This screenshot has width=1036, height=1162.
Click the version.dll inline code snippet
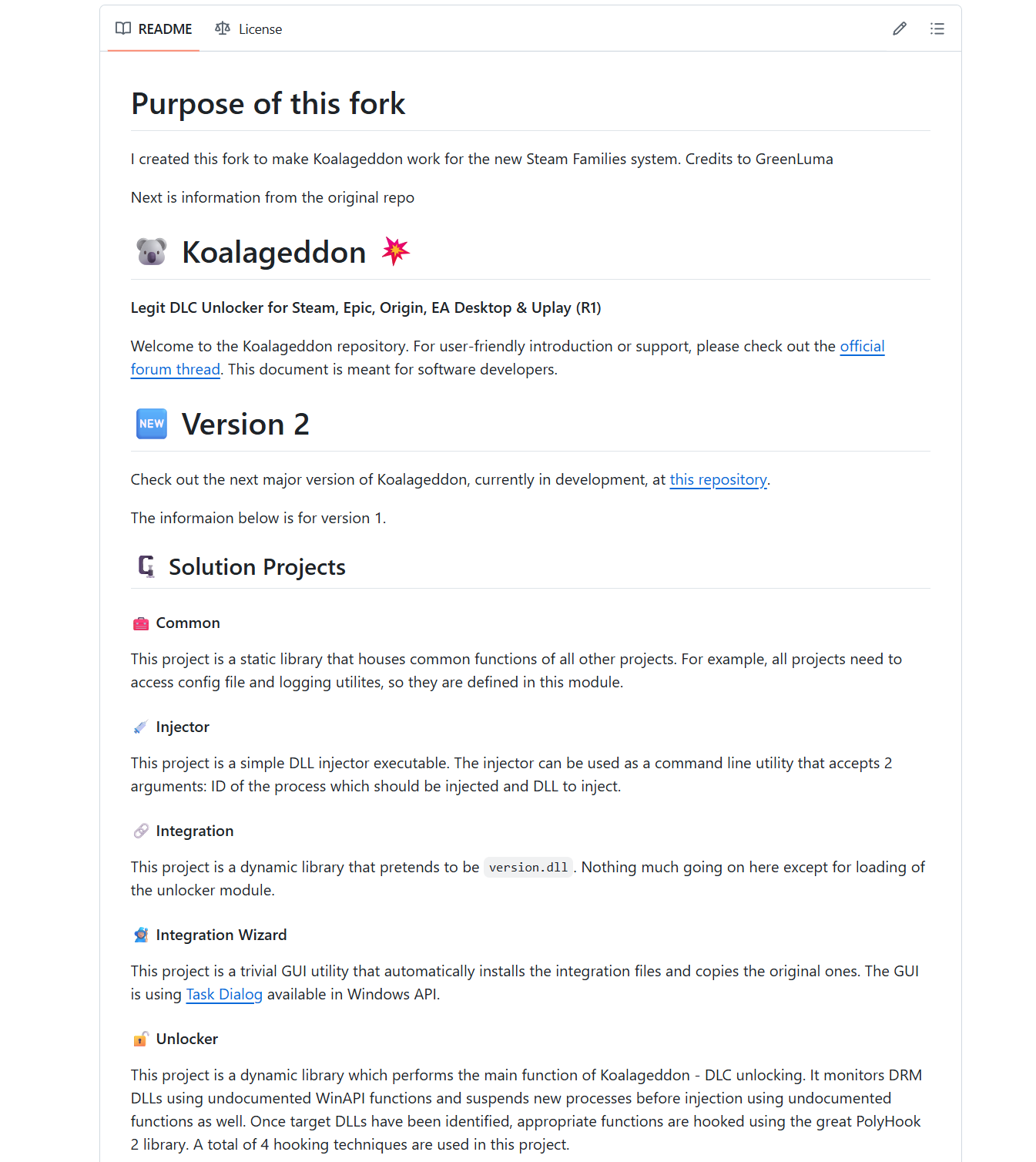click(x=528, y=868)
